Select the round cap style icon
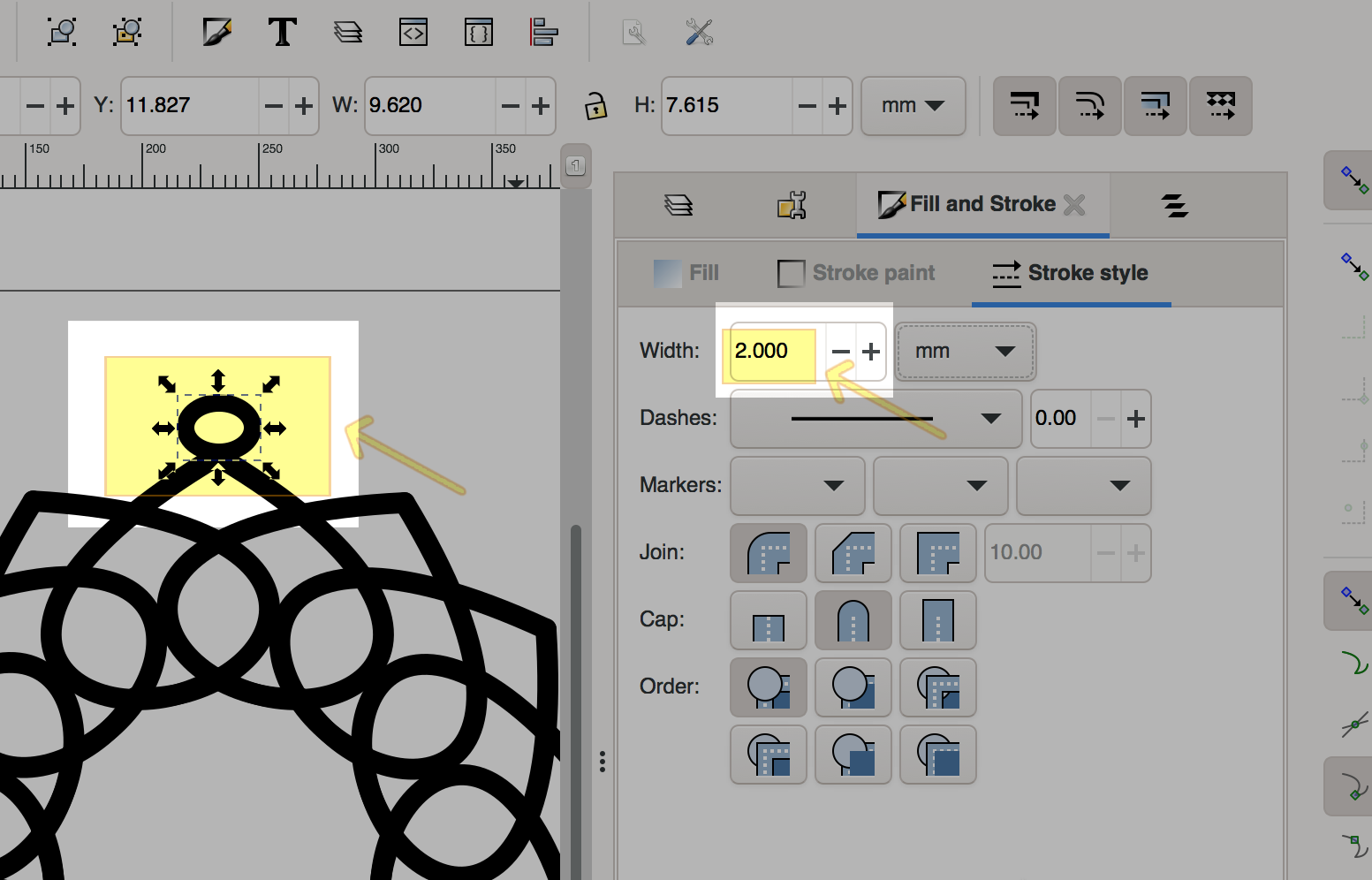The image size is (1372, 880). click(853, 620)
